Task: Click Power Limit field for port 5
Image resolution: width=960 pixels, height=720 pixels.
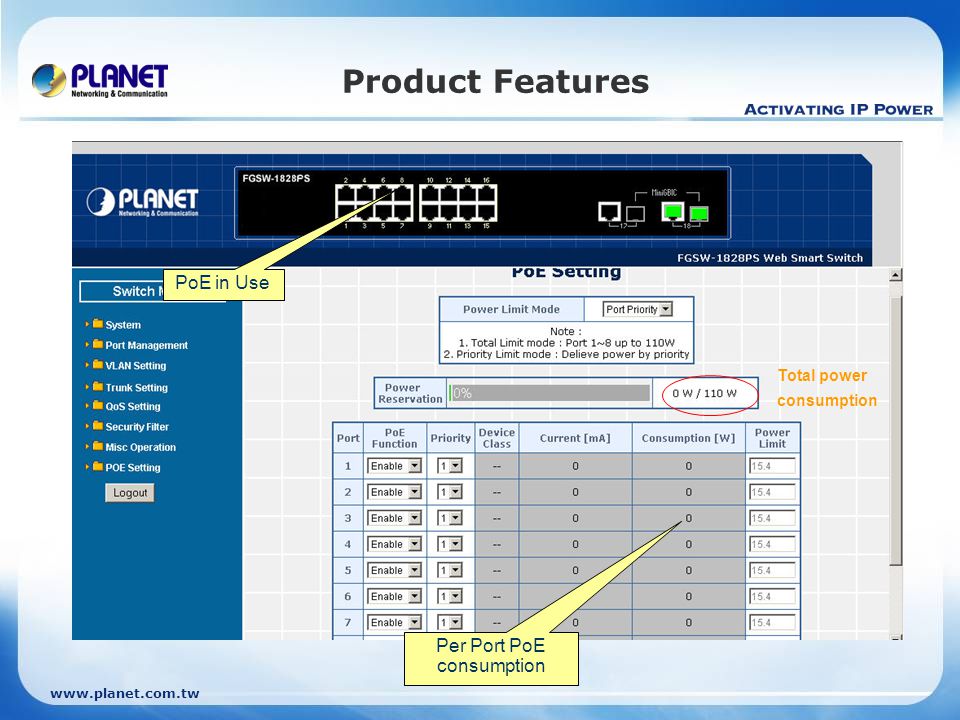Action: [x=772, y=570]
